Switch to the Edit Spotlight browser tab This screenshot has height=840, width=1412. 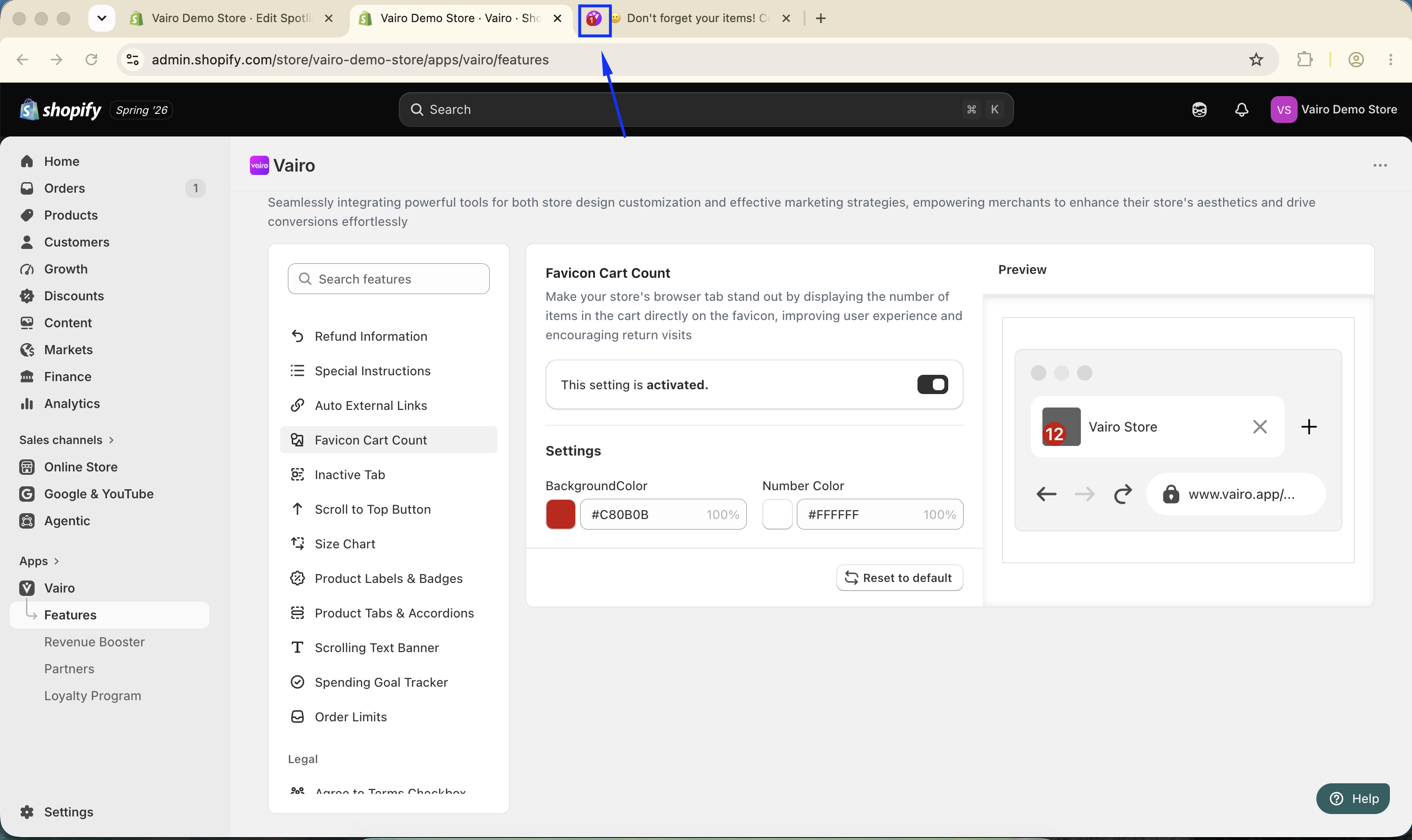[x=232, y=18]
